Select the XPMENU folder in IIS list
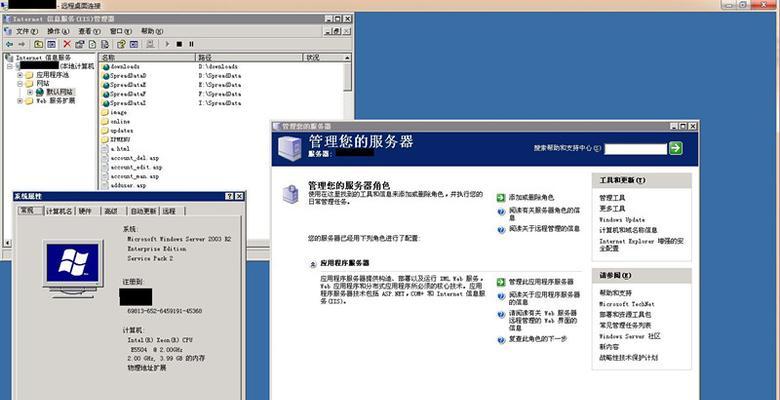The height and width of the screenshot is (400, 780). [x=119, y=140]
